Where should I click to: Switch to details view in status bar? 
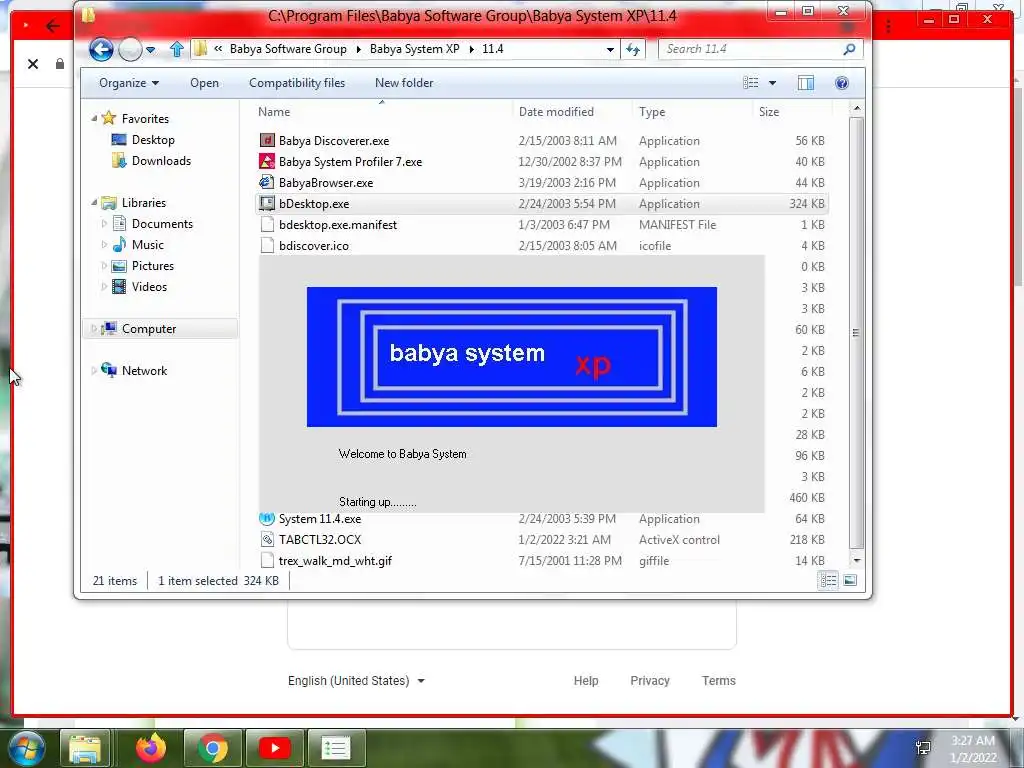[828, 580]
